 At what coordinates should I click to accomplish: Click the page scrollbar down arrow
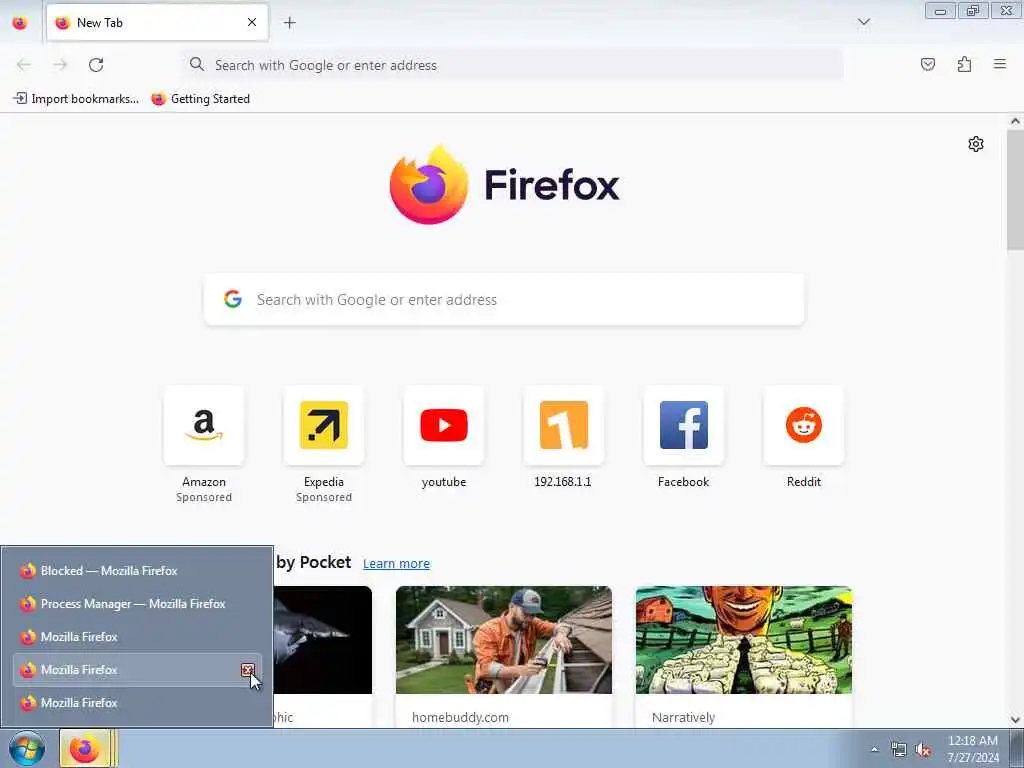pos(1015,720)
